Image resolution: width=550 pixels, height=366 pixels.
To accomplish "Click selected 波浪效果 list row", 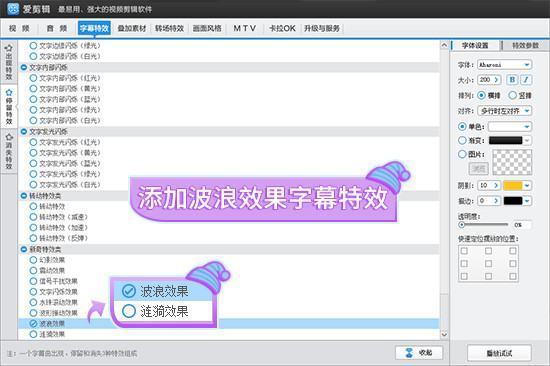I will click(229, 324).
